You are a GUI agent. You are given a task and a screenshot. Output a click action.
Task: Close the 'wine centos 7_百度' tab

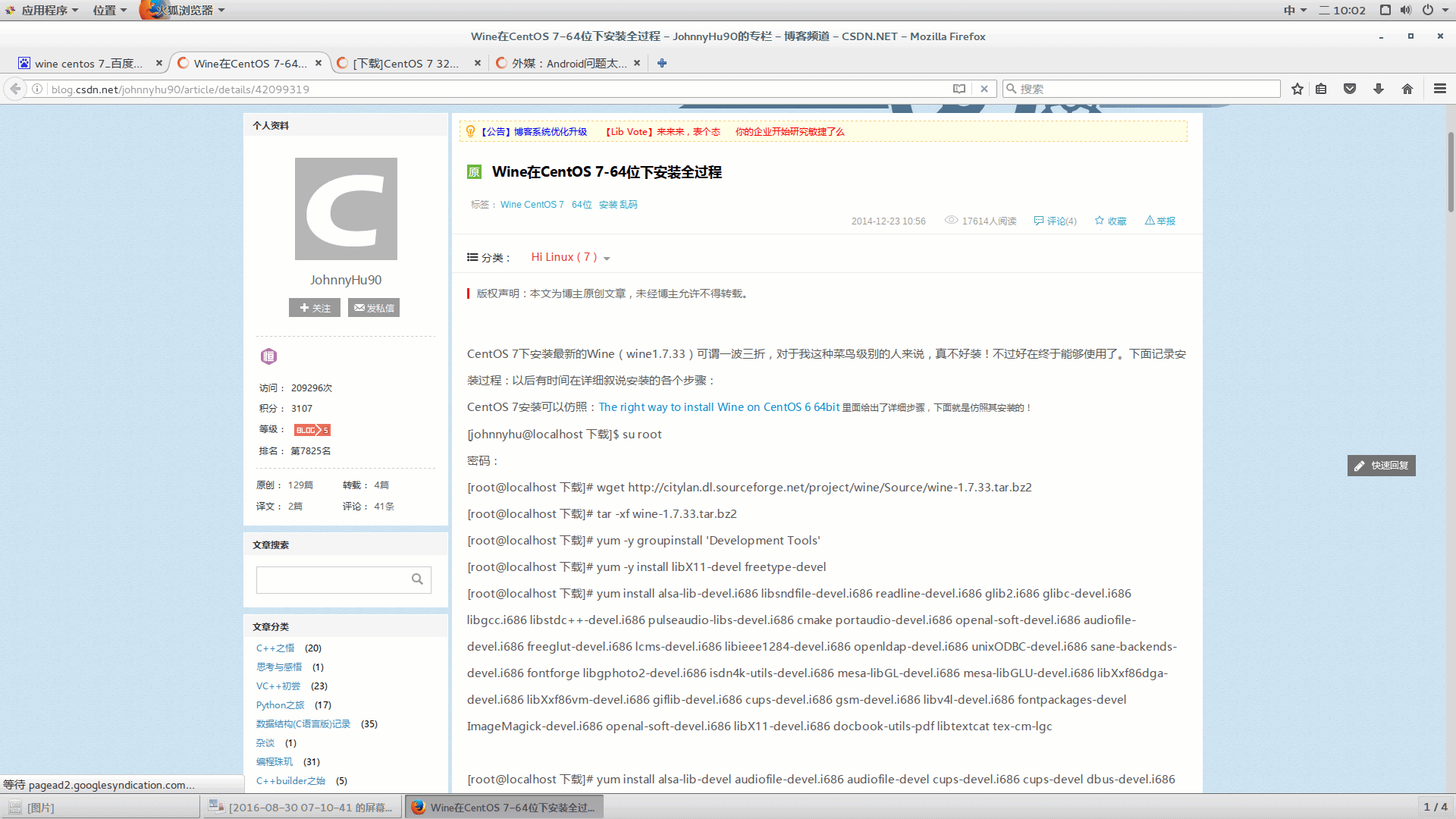tap(159, 63)
